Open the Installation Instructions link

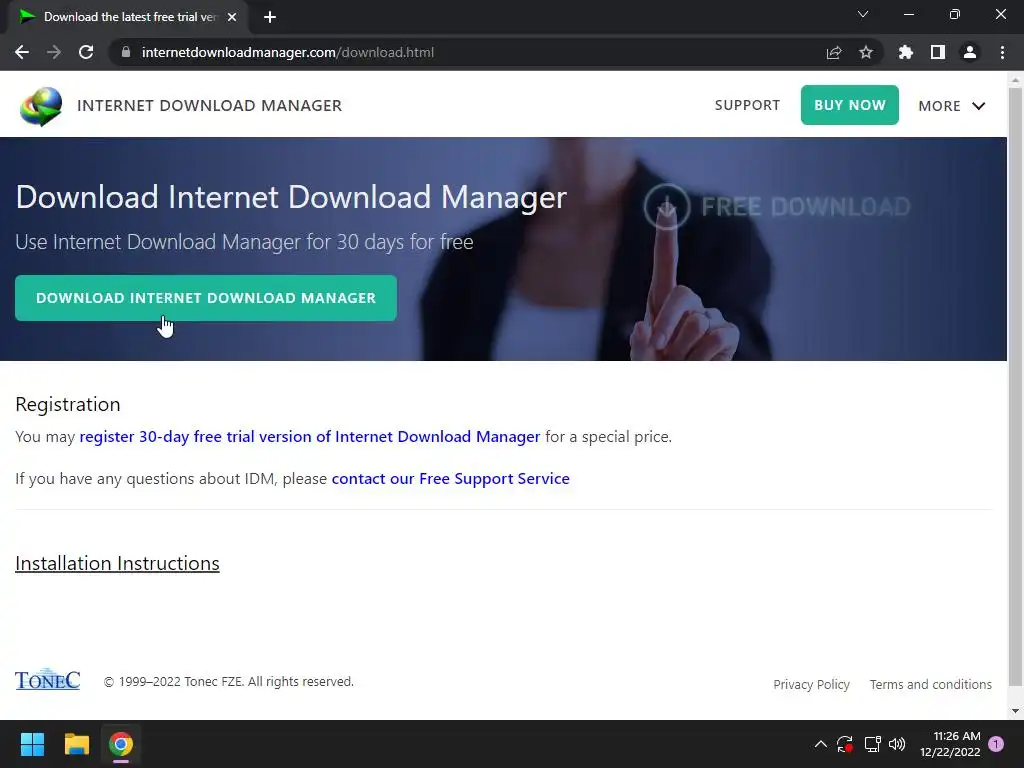tap(118, 563)
